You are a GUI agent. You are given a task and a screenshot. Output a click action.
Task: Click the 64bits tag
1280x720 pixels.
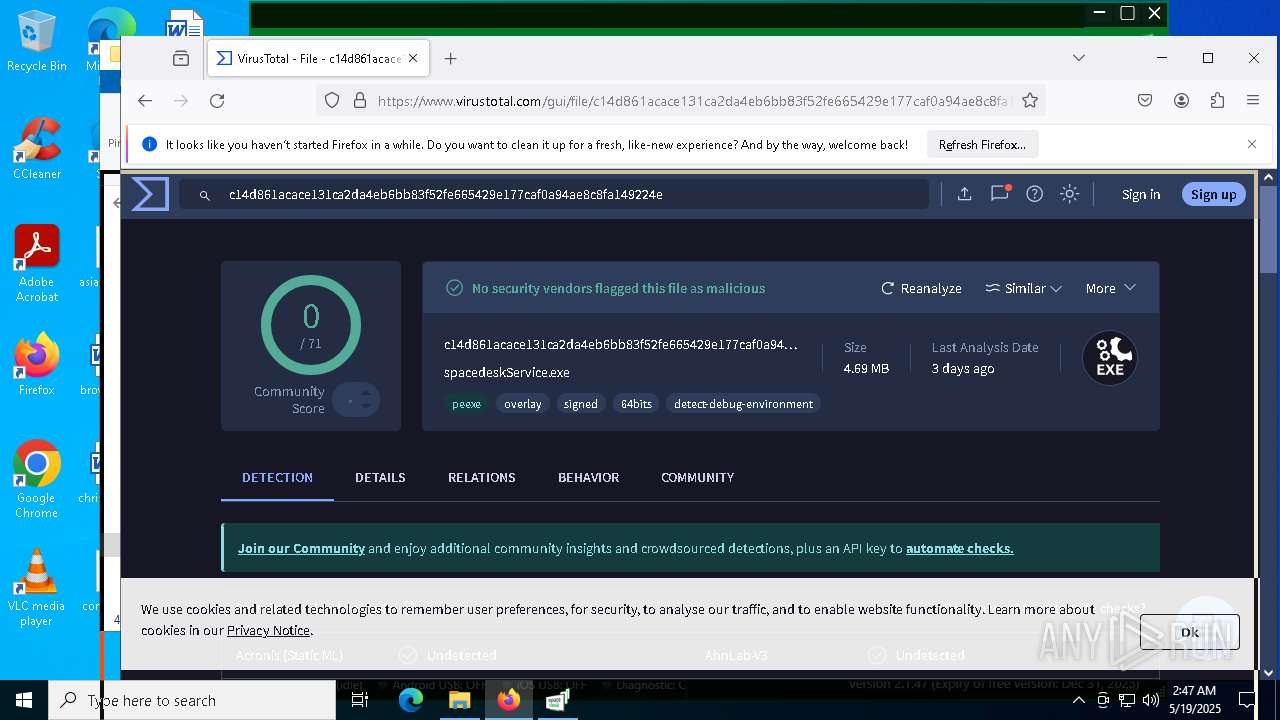coord(637,404)
